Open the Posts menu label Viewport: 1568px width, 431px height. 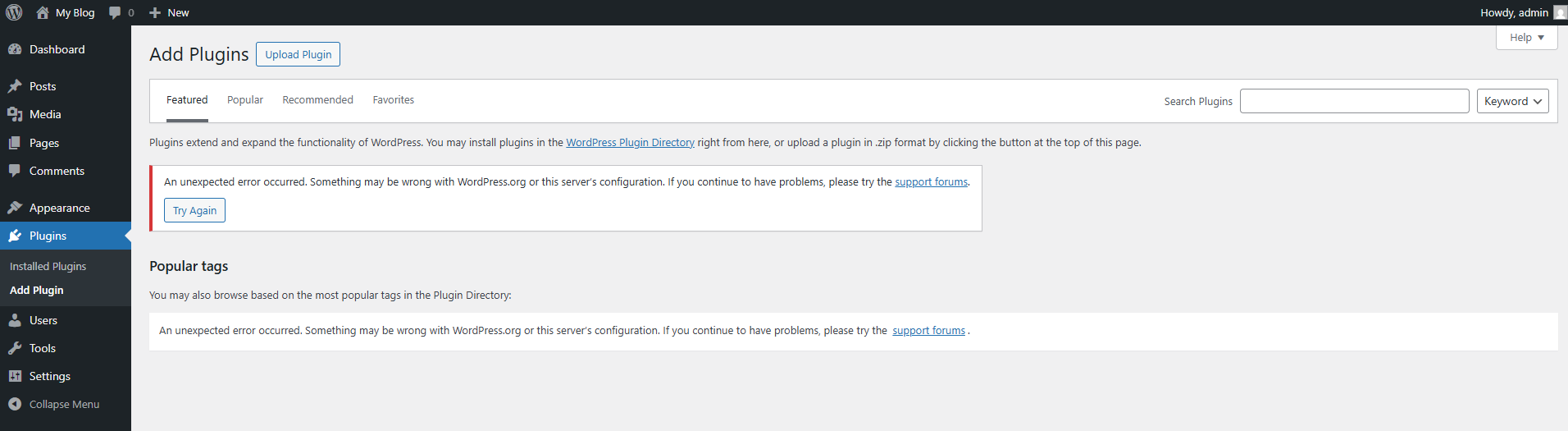[x=43, y=86]
